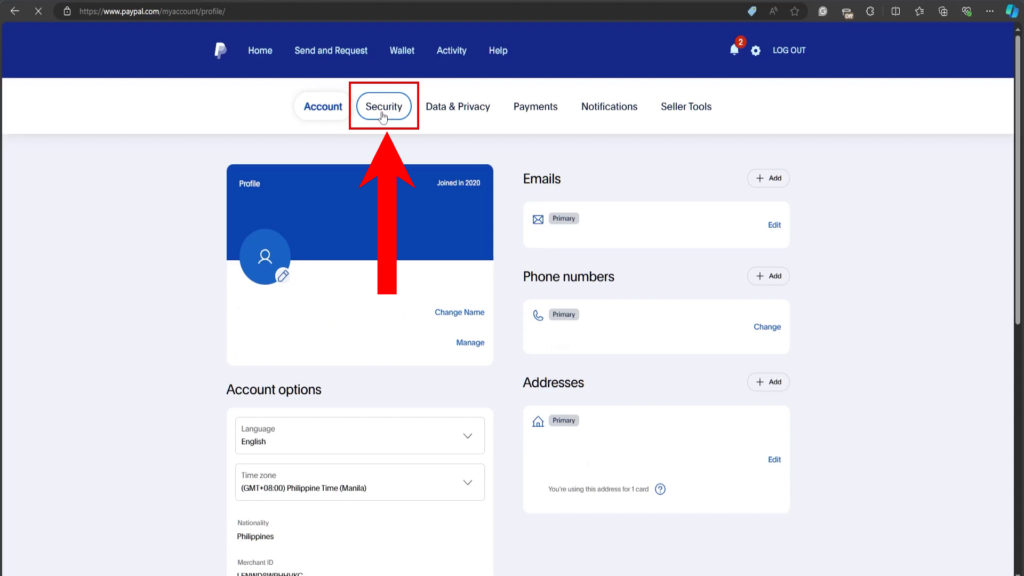Viewport: 1024px width, 576px height.
Task: Click the email envelope icon
Action: coord(537,219)
